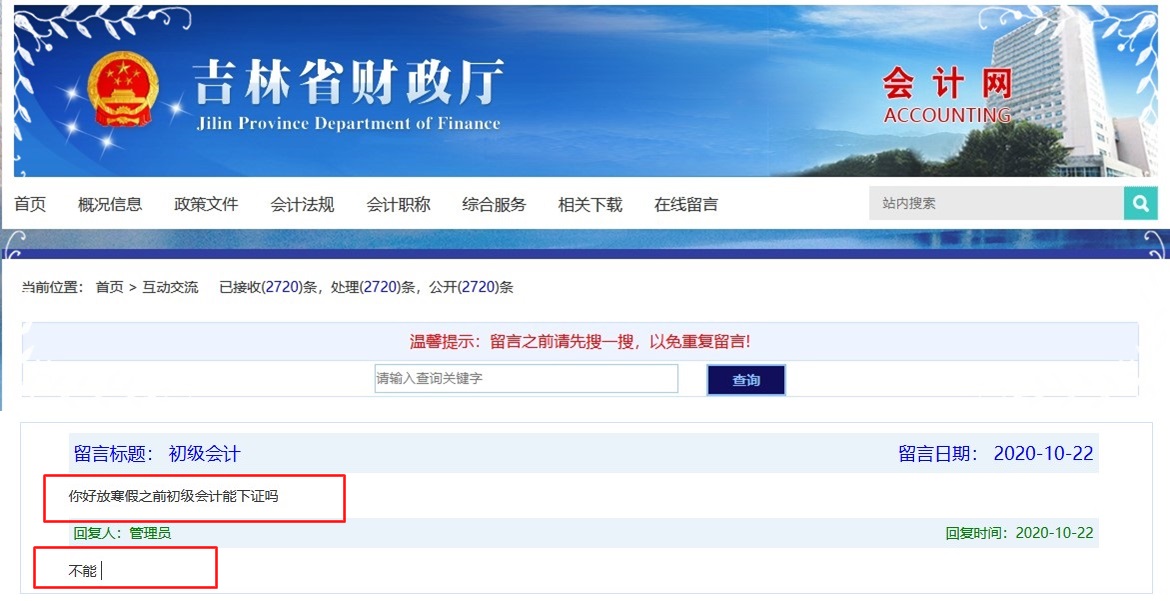The height and width of the screenshot is (601, 1170).
Task: Open the 概况信息 navigation menu
Action: point(112,203)
